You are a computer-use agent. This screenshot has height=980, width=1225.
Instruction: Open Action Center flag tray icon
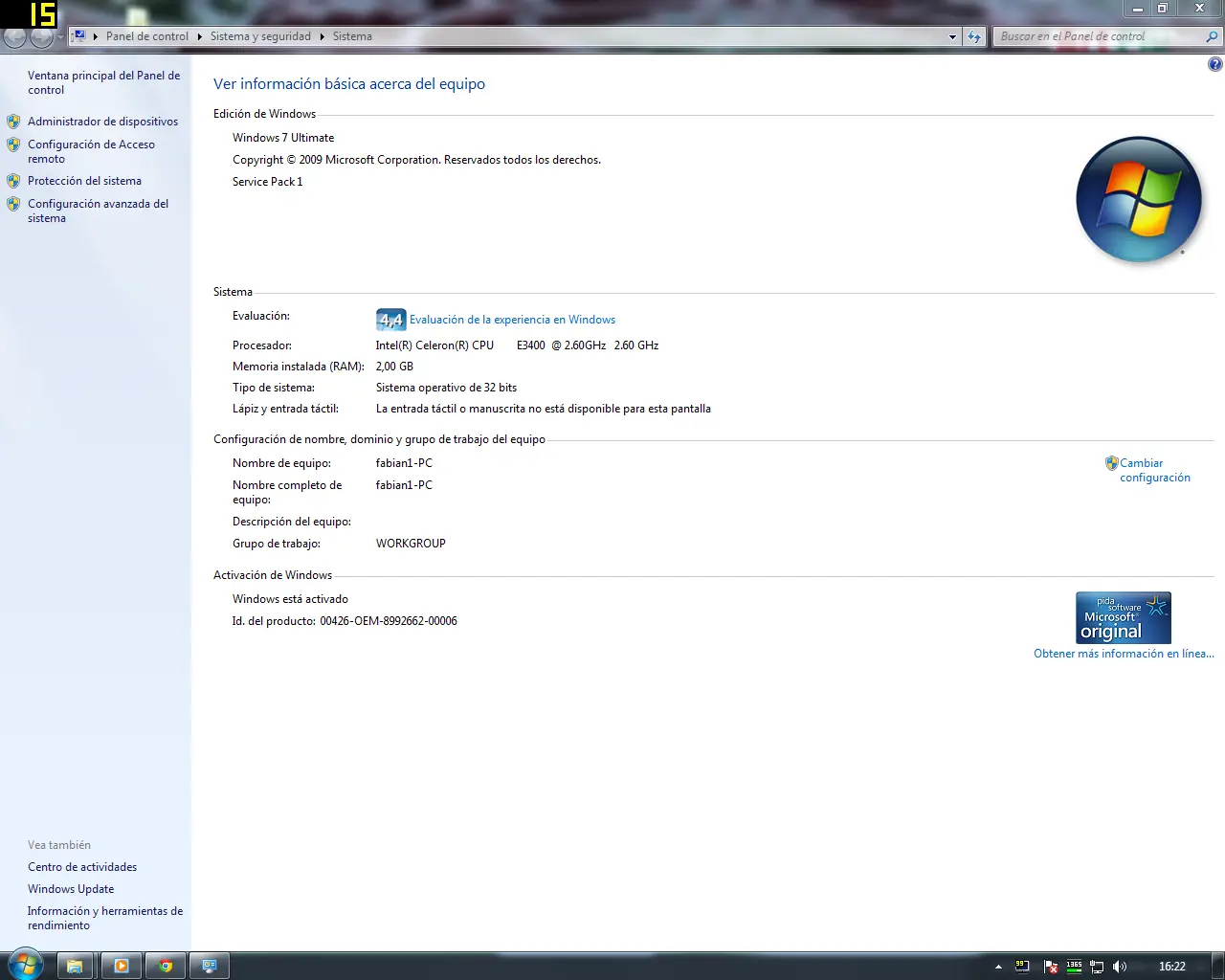coord(1051,967)
